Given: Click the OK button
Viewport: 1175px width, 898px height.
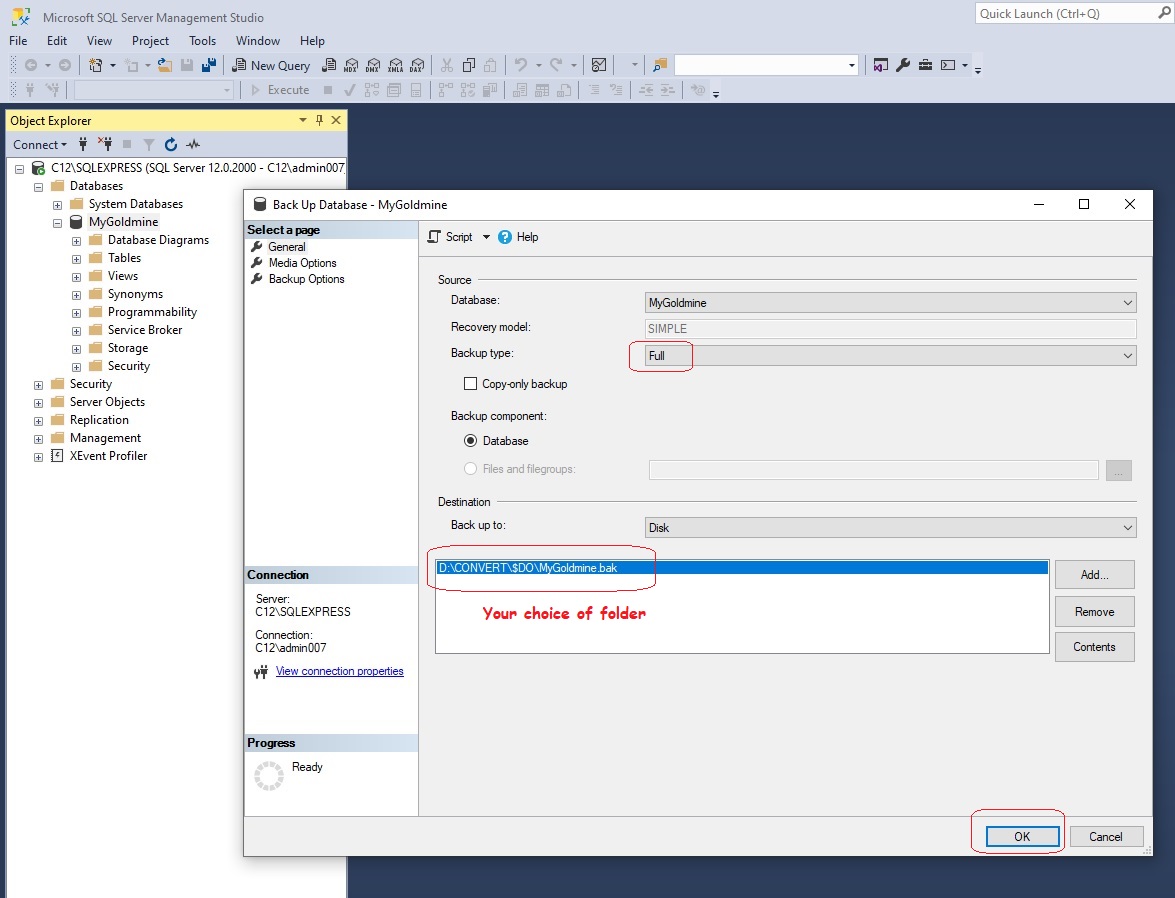Looking at the screenshot, I should pyautogui.click(x=1022, y=837).
